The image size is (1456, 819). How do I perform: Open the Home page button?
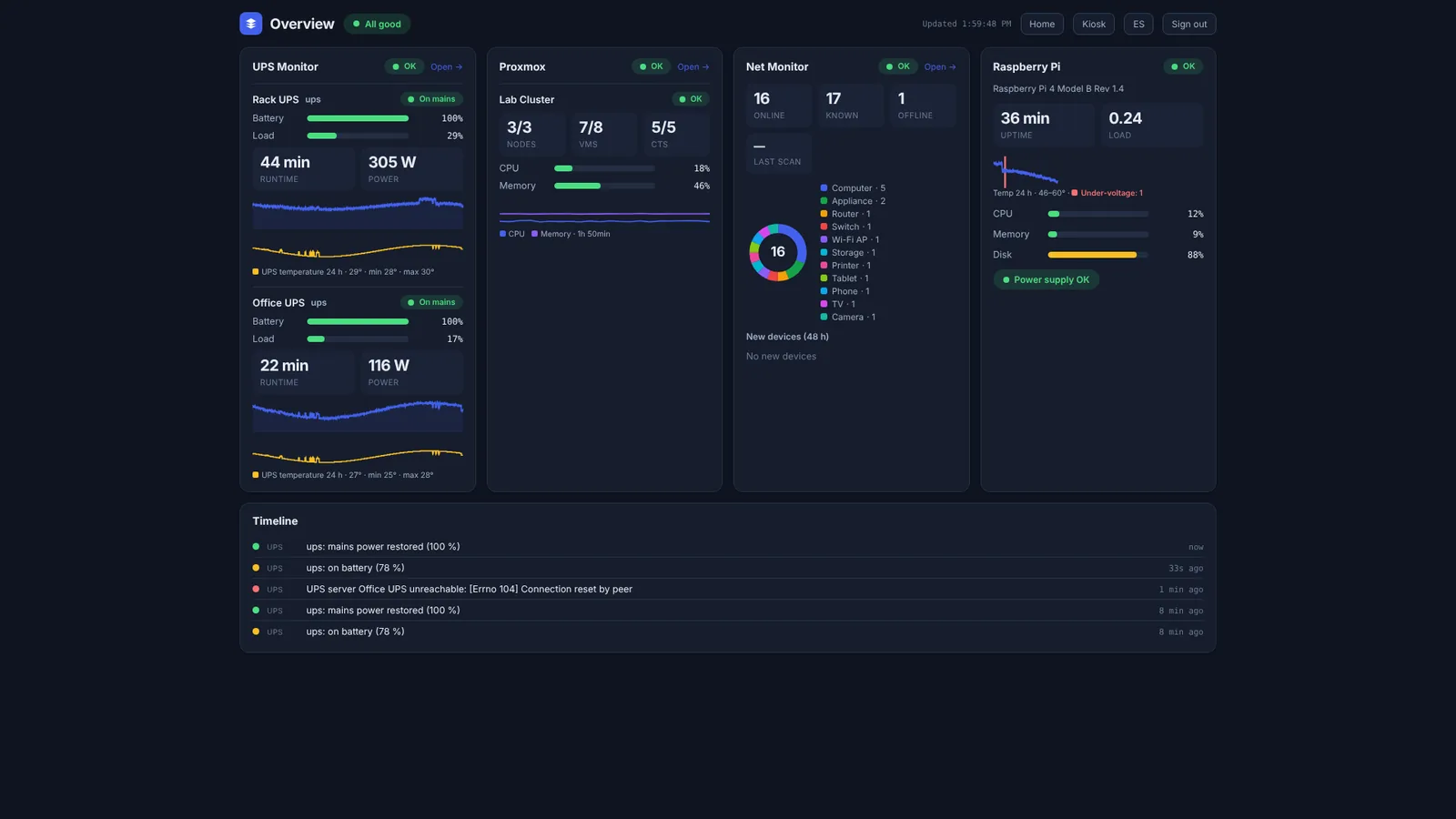tap(1042, 25)
